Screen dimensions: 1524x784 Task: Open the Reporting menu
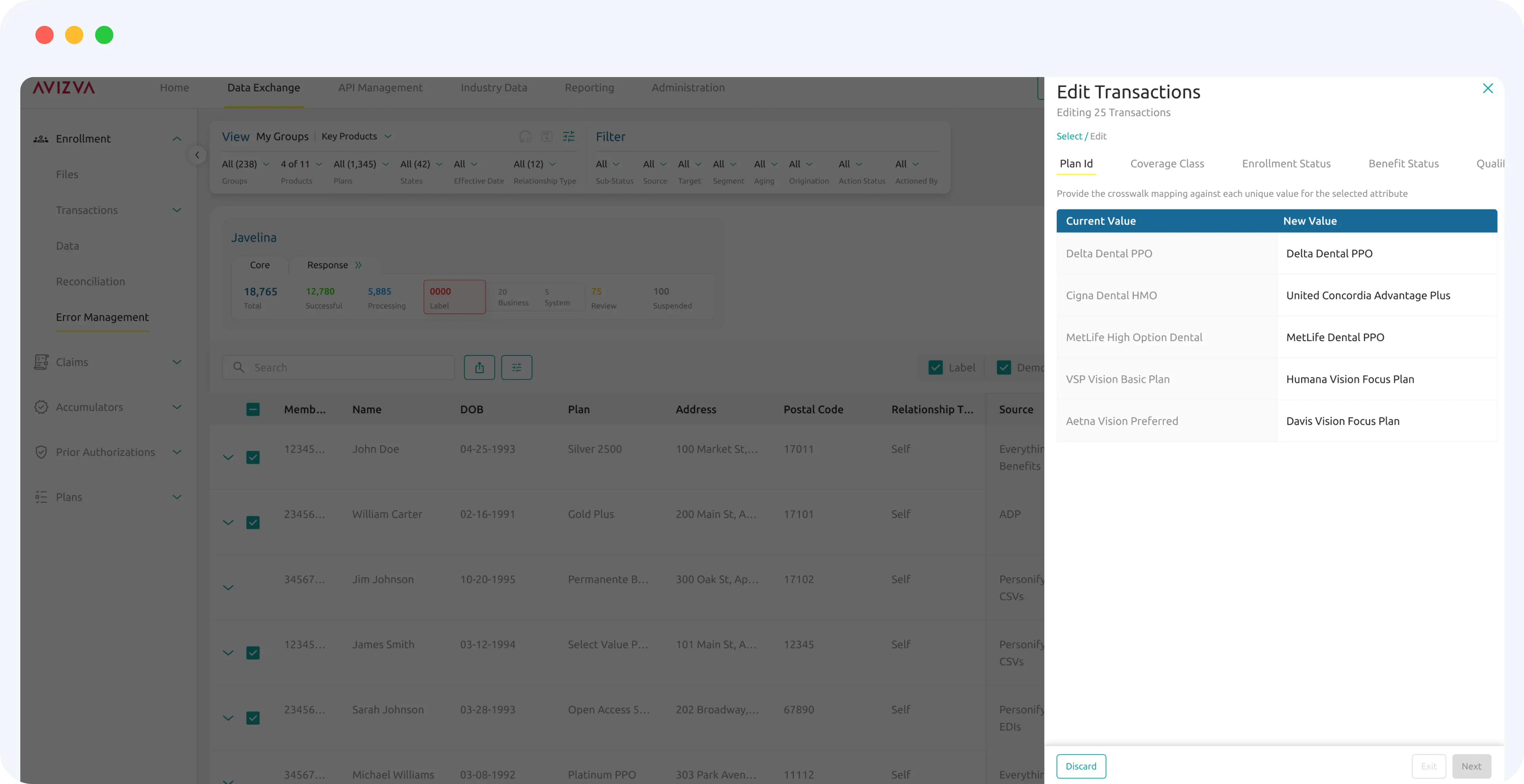[589, 88]
